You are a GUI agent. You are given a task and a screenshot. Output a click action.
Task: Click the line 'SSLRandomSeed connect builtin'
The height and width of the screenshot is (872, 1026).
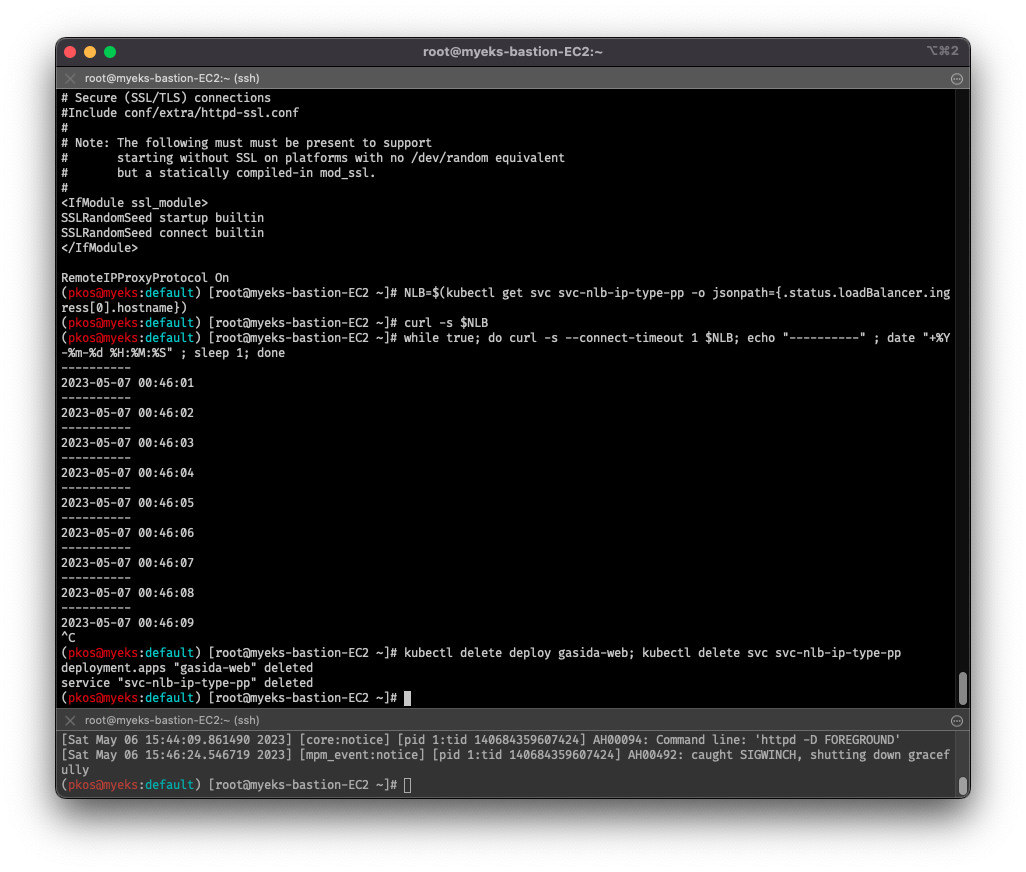[162, 233]
